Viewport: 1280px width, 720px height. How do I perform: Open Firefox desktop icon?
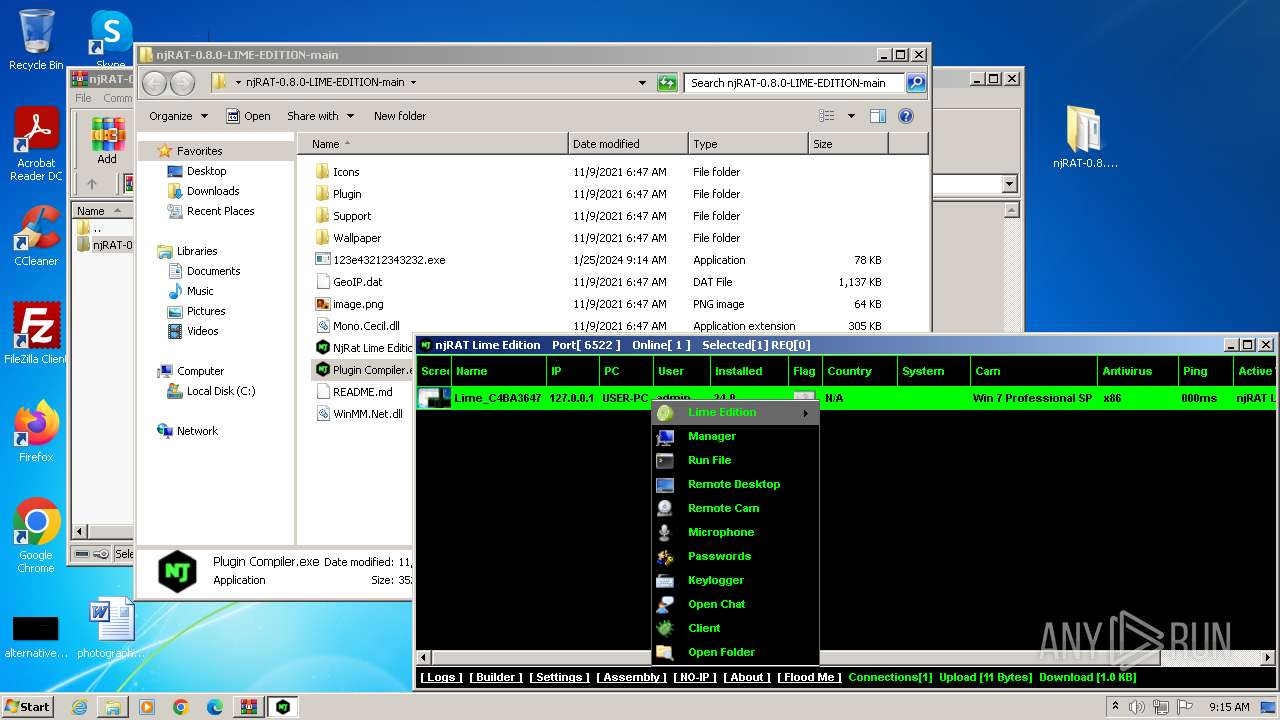tap(36, 431)
